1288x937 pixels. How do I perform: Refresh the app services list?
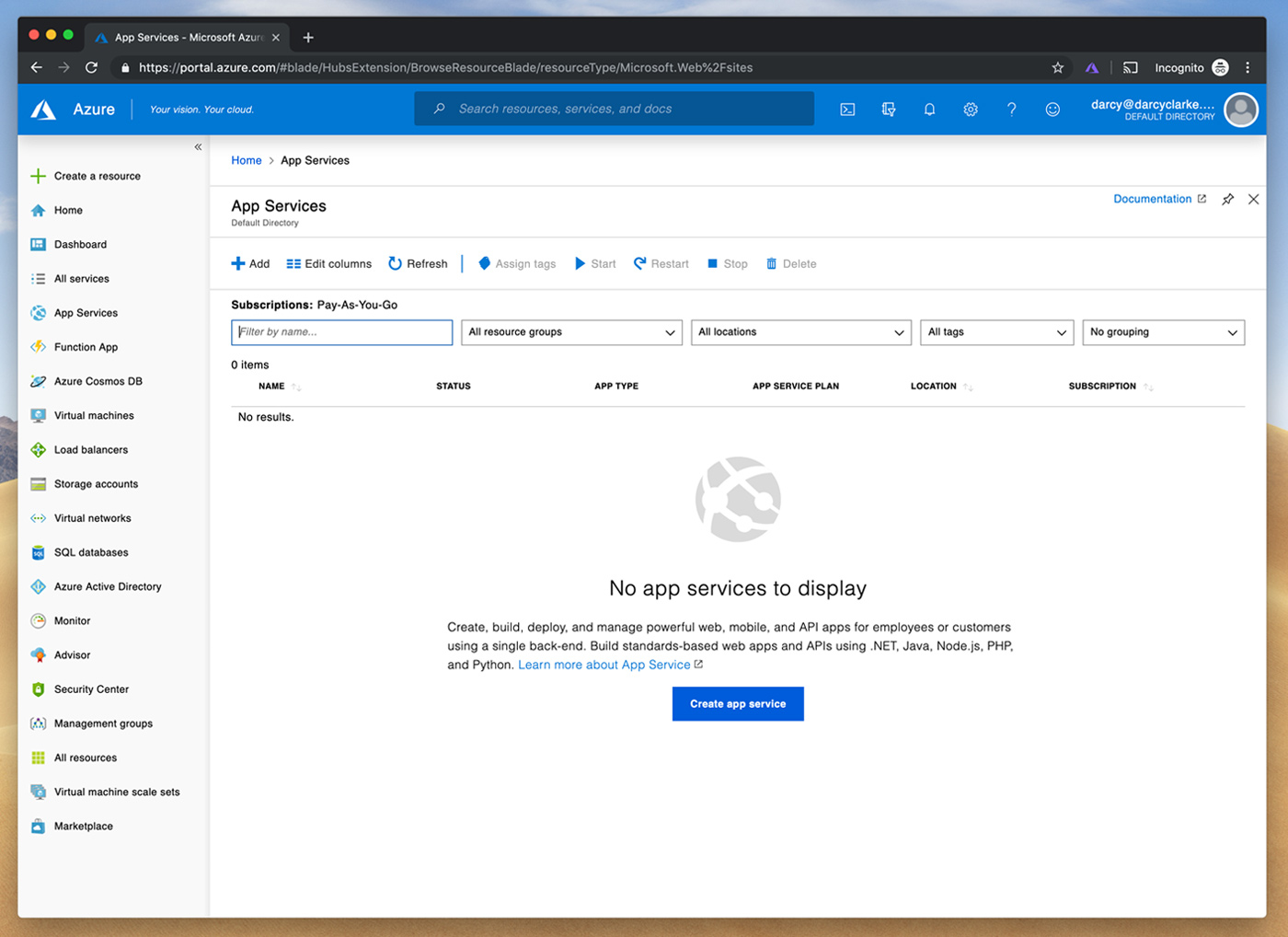[x=418, y=264]
